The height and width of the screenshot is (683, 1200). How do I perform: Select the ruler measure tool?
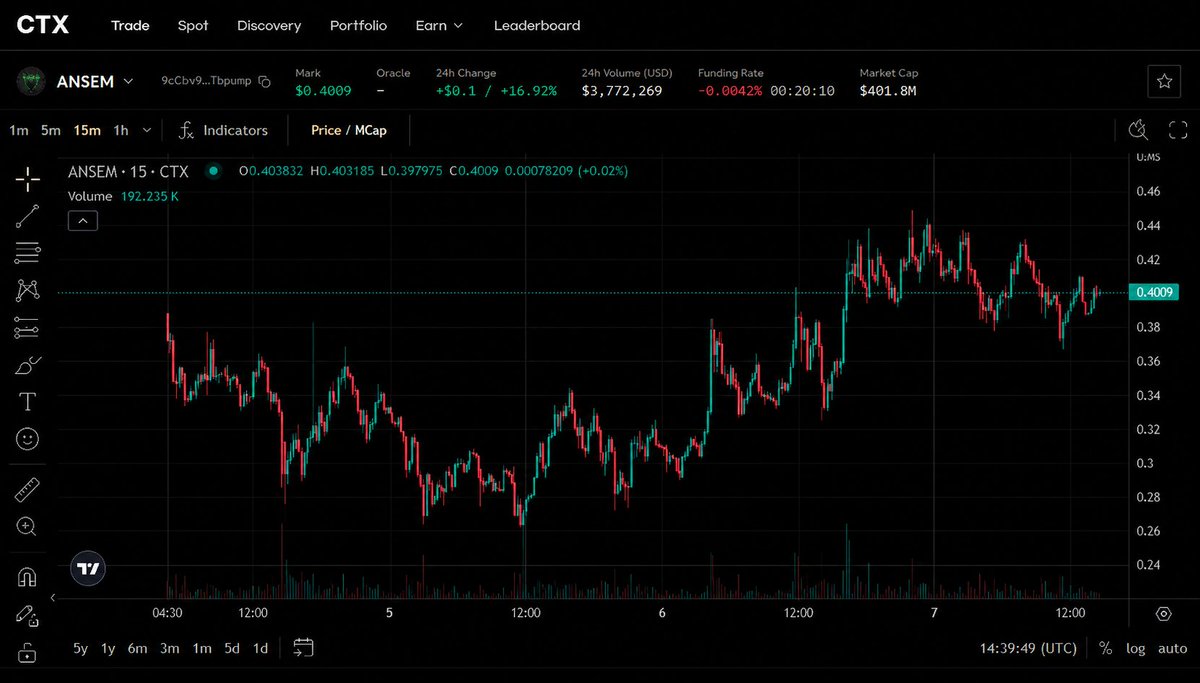click(27, 489)
